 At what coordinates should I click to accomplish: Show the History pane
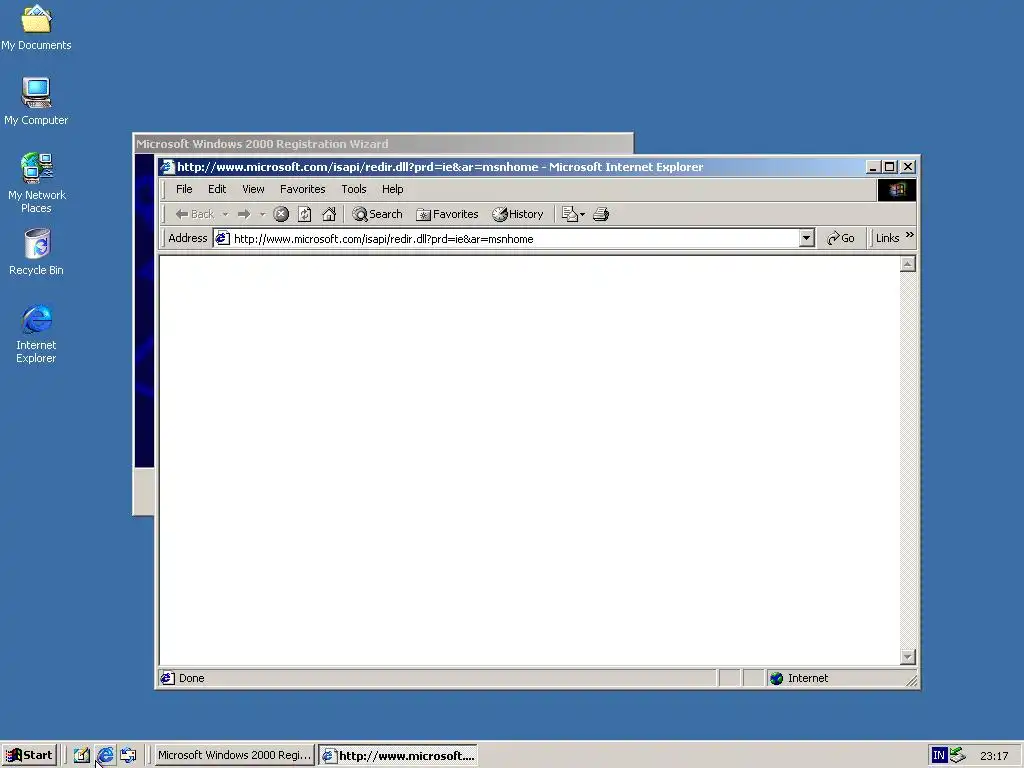pos(518,214)
